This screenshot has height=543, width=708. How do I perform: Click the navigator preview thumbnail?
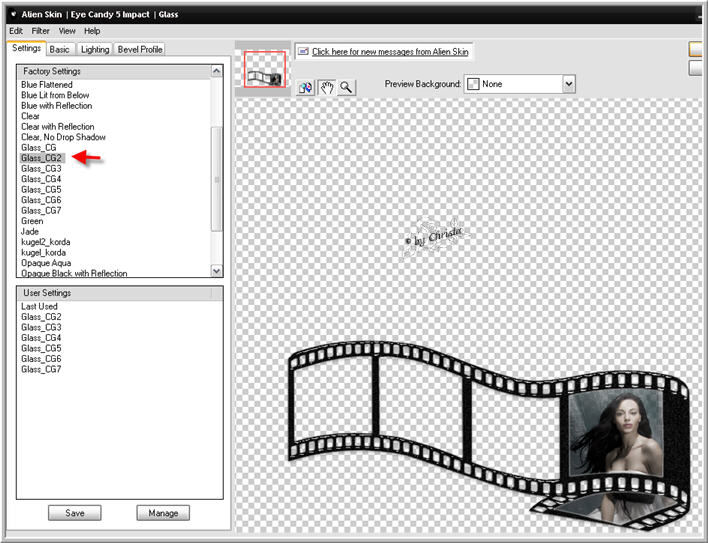click(265, 69)
